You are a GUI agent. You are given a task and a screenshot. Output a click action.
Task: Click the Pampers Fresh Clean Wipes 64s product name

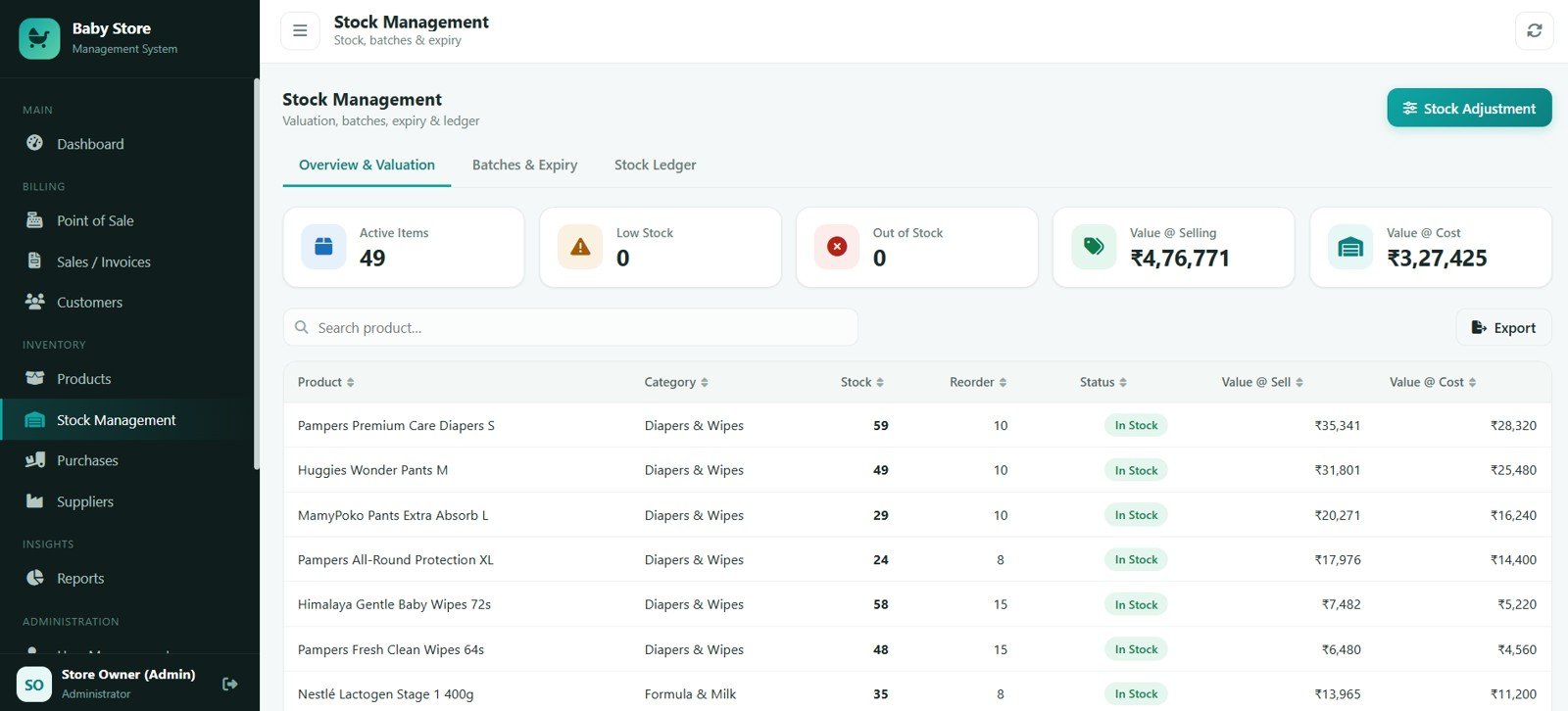(x=391, y=649)
